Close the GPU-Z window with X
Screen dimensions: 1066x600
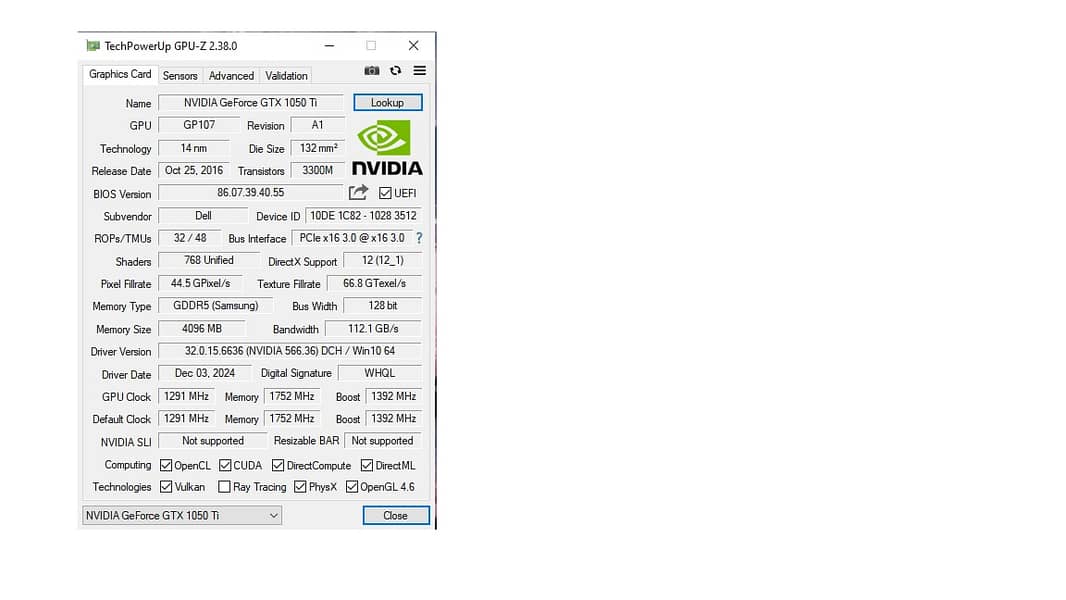coord(413,46)
